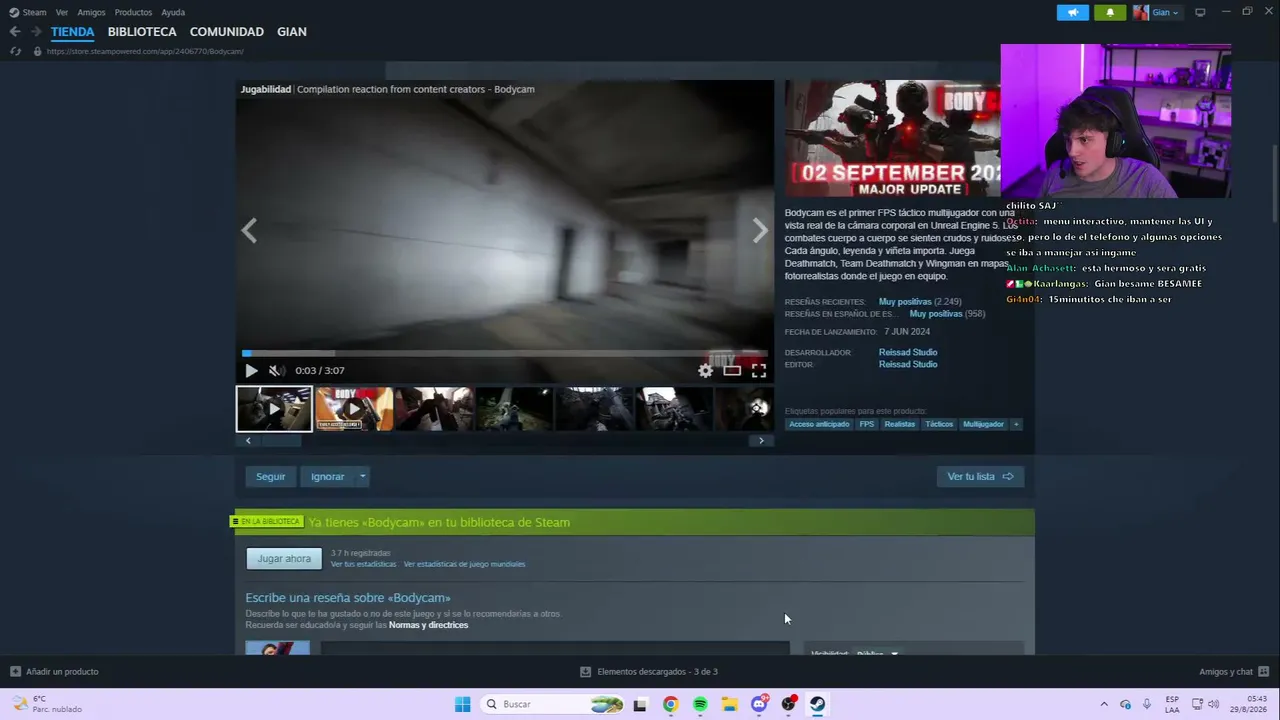Switch to BIBLIOTECA tab
This screenshot has width=1280, height=720.
[142, 32]
